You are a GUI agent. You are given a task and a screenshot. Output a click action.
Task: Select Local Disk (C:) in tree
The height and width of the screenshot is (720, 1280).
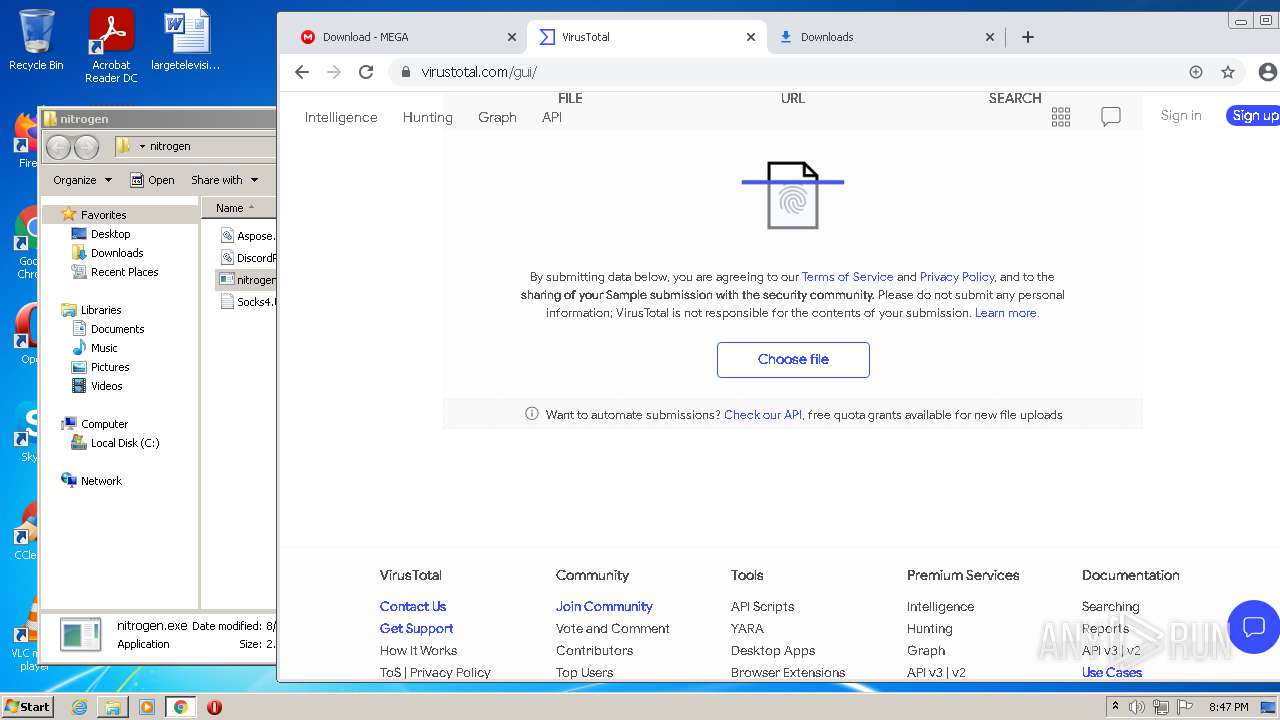(x=115, y=443)
